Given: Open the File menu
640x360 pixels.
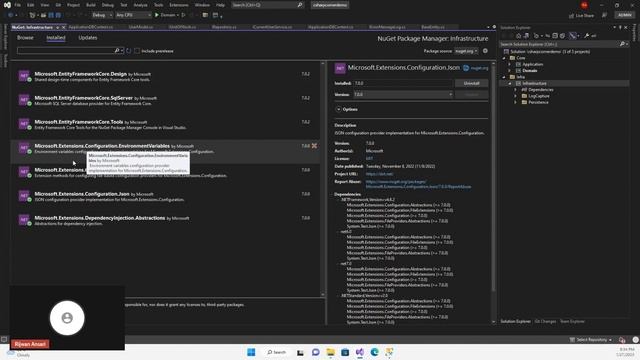Looking at the screenshot, I should 18,5.
